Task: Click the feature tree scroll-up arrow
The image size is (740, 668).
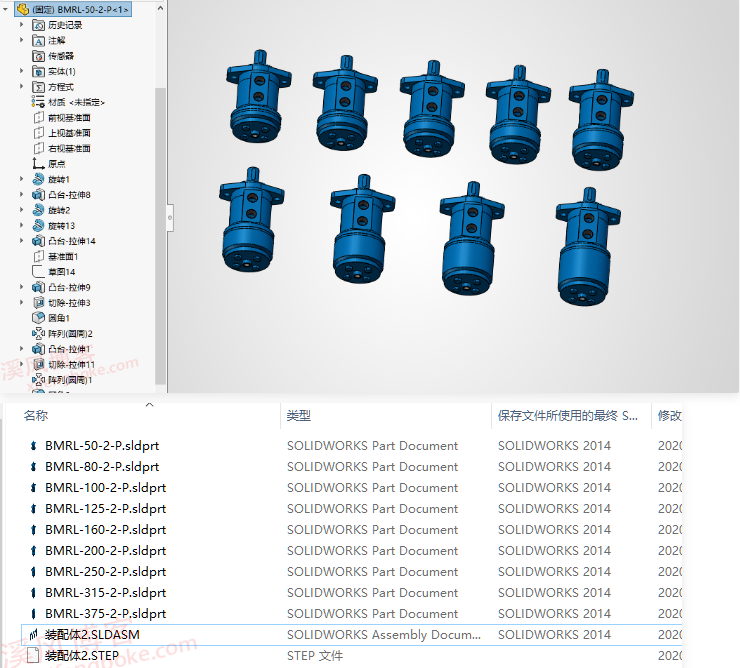Action: (x=160, y=8)
